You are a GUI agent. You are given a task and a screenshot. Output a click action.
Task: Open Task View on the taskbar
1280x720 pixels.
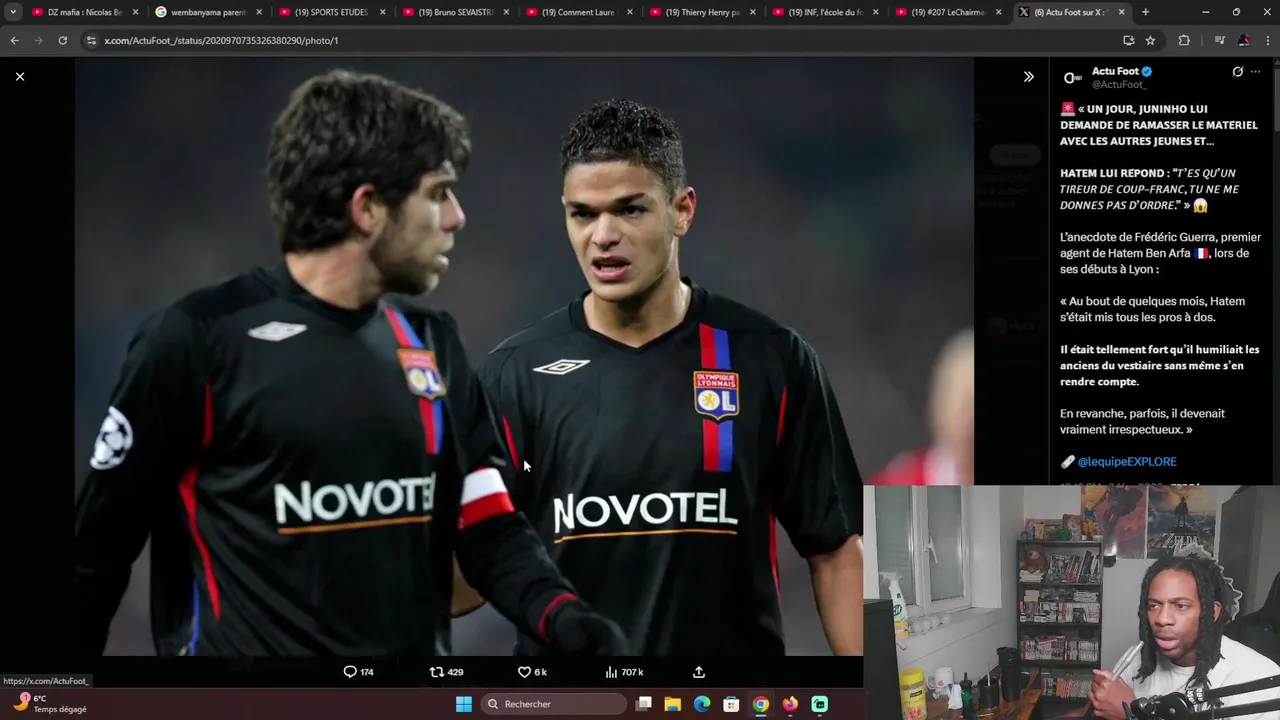644,704
